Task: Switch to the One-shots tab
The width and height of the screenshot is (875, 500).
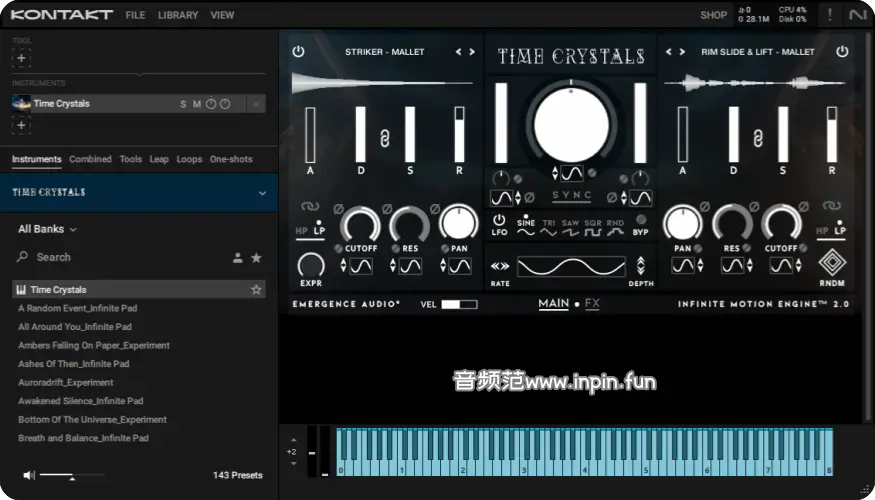Action: [x=231, y=159]
